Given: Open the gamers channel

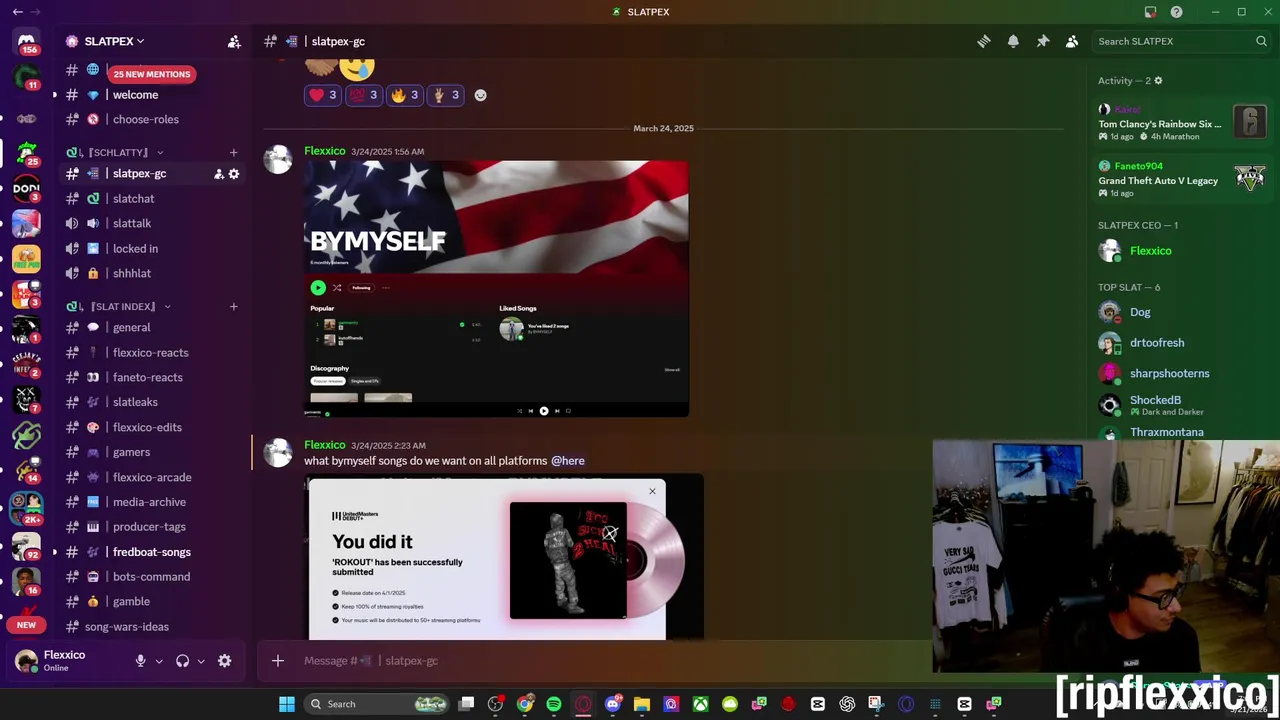Looking at the screenshot, I should 131,452.
